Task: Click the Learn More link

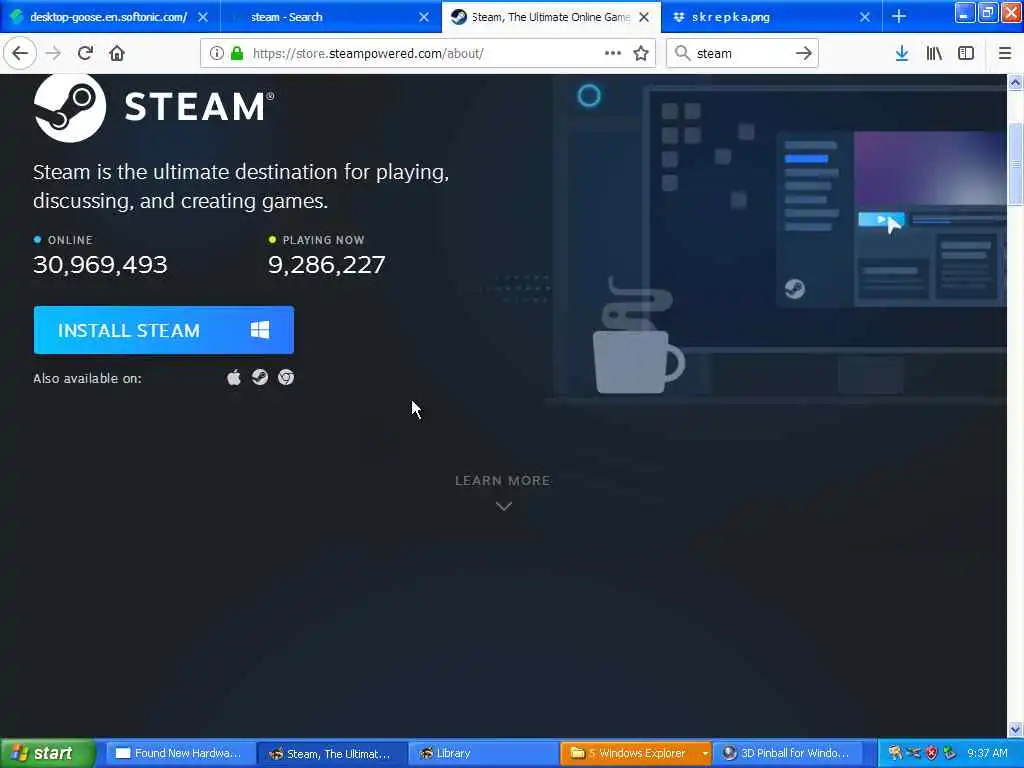Action: [503, 481]
